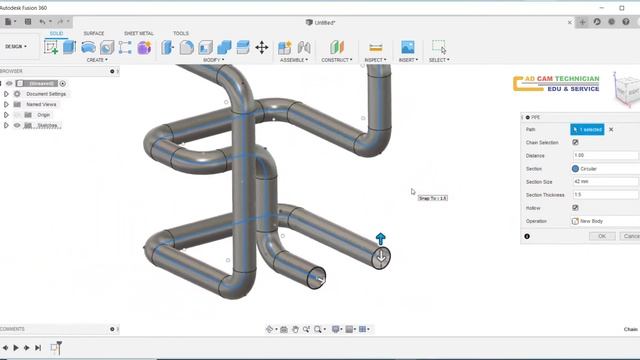640x360 pixels.
Task: Select the Create Form purple tool
Action: 144,47
